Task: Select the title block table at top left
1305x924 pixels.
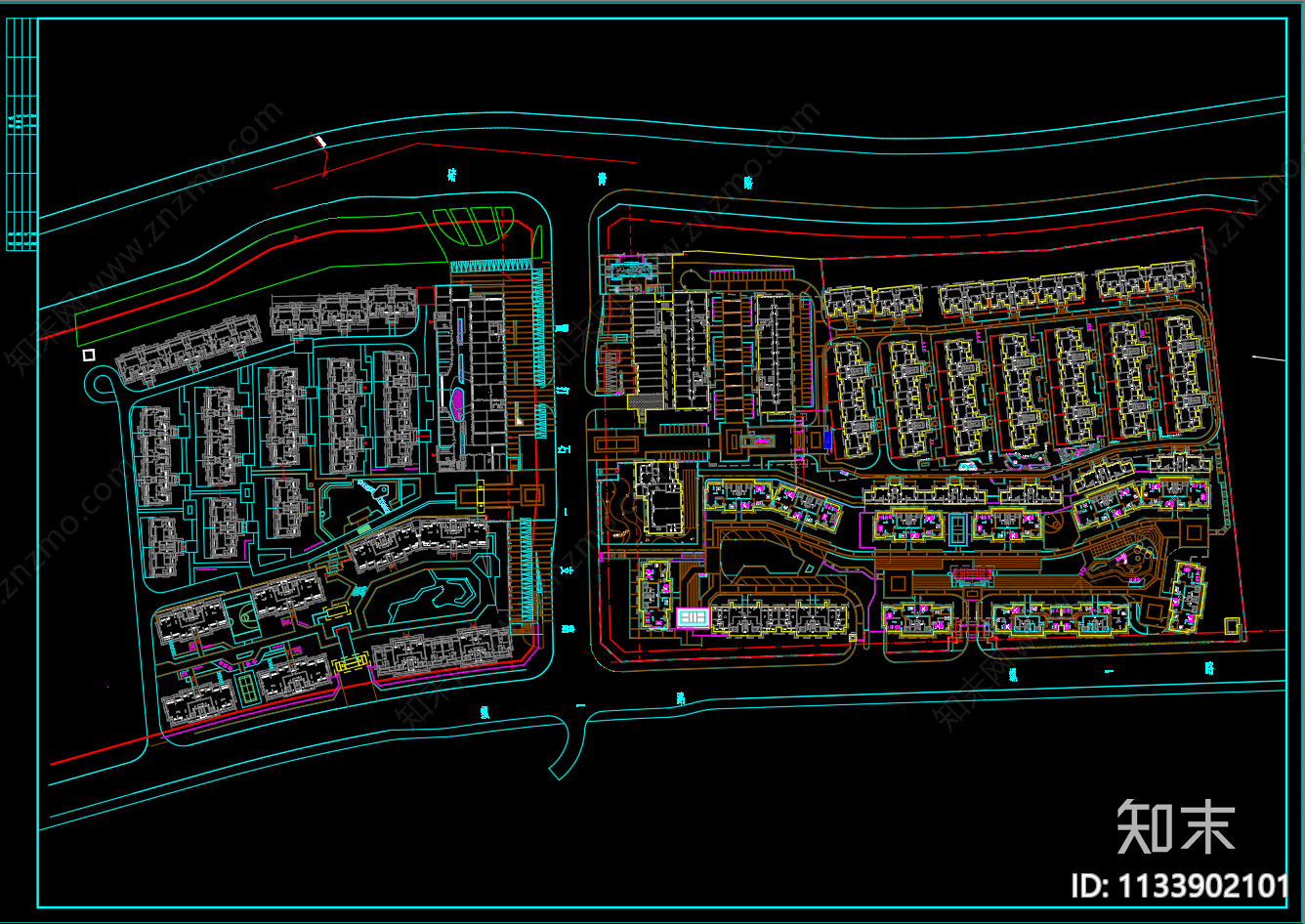Action: (21, 134)
